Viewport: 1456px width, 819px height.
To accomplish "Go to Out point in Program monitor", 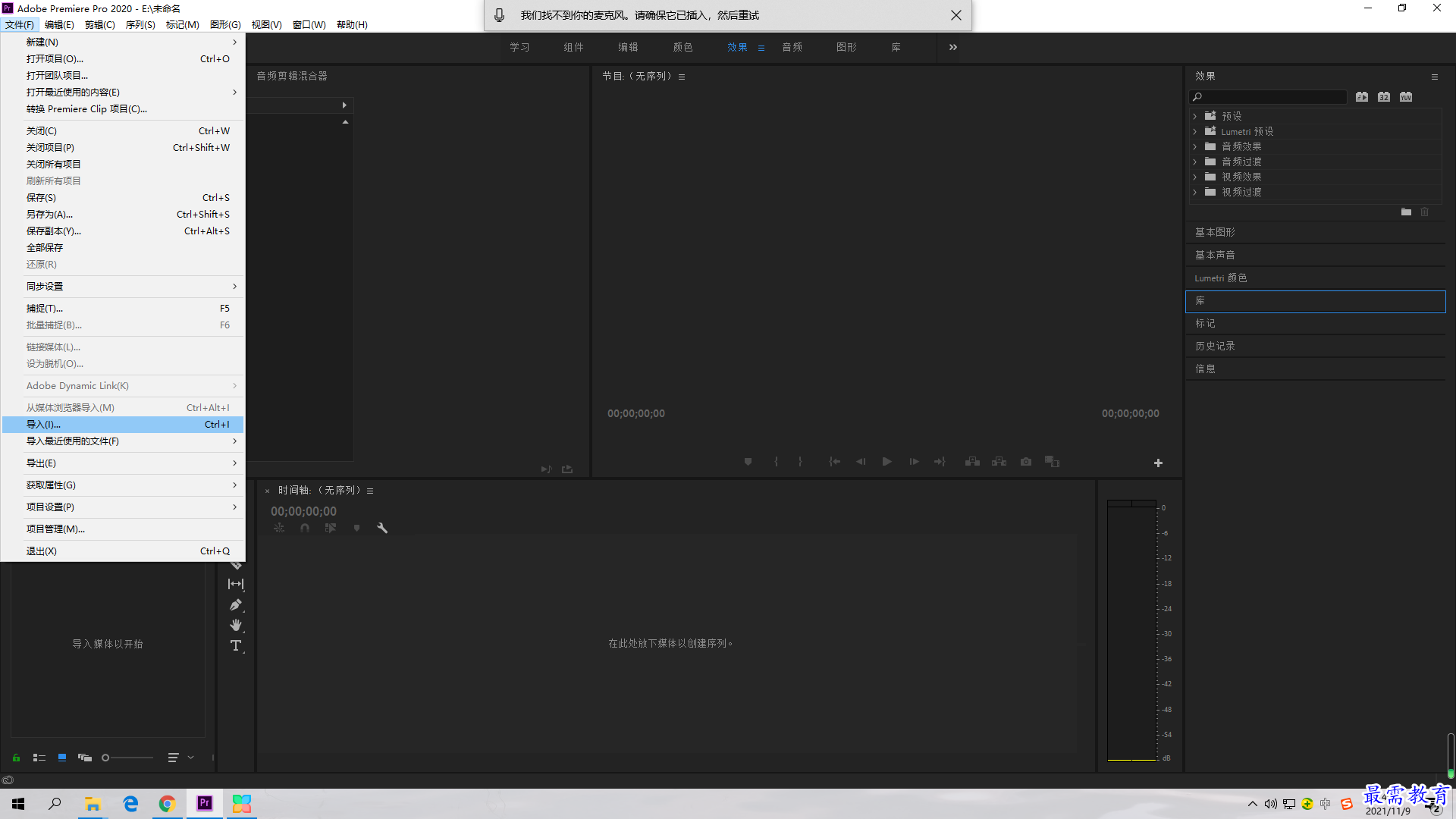I will pos(940,462).
